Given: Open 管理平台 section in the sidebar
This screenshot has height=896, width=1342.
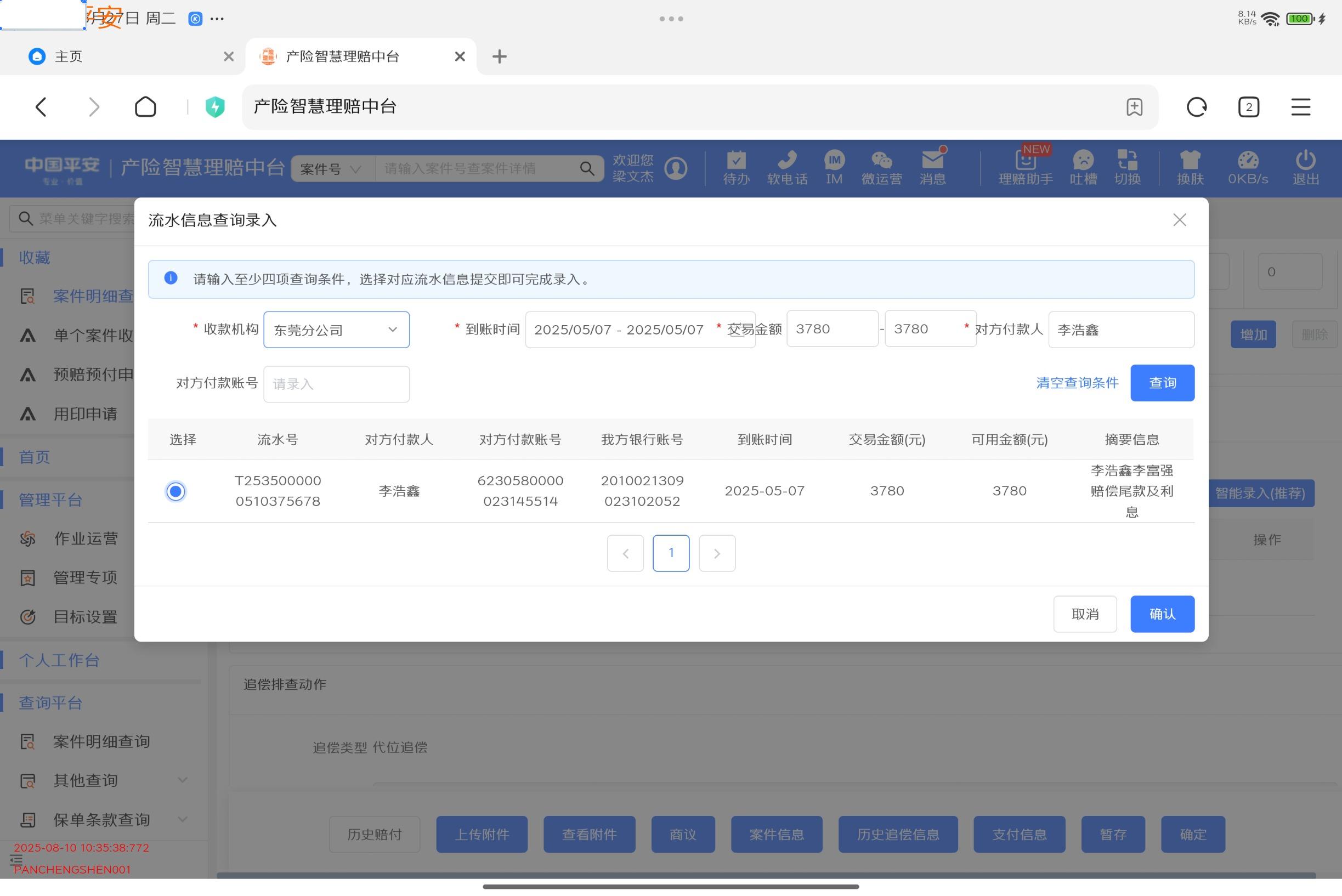Looking at the screenshot, I should 50,500.
